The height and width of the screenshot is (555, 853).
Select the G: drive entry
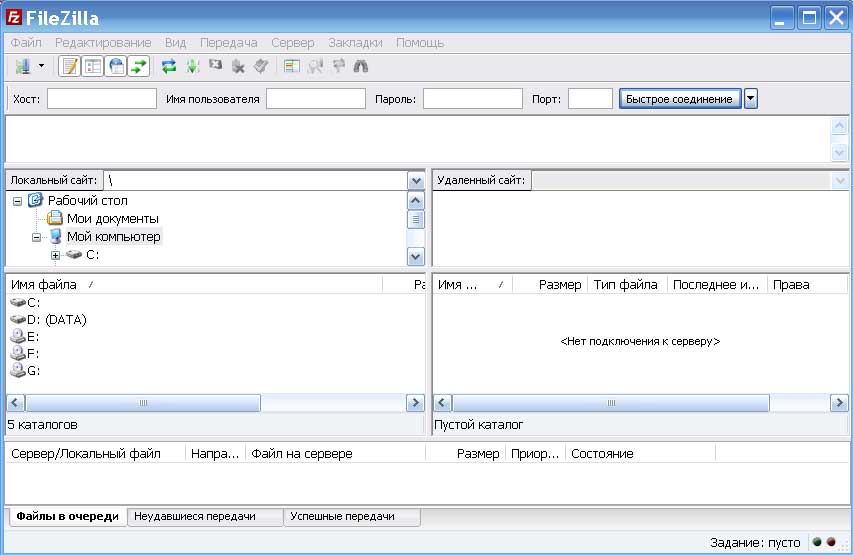25,371
